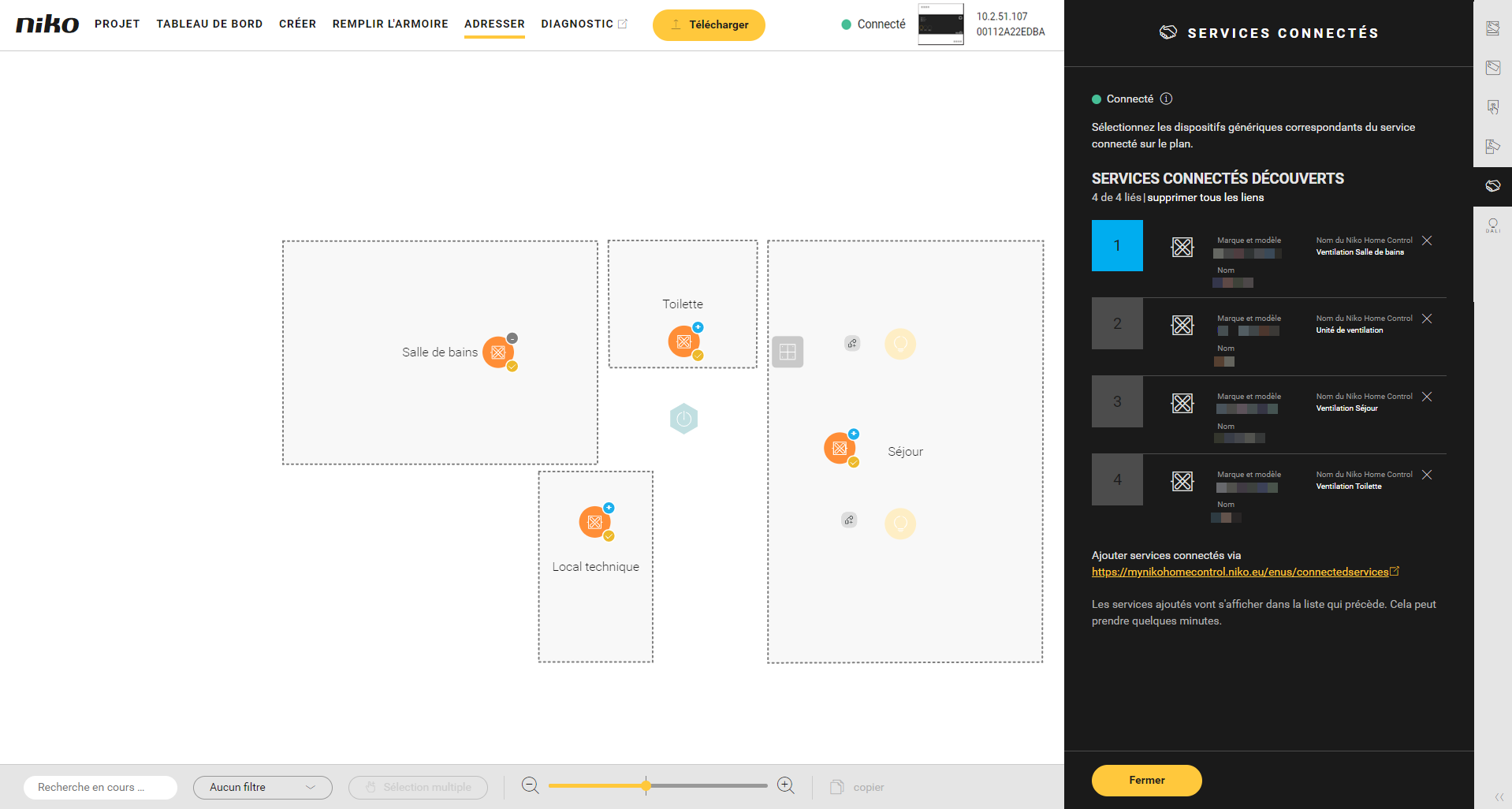This screenshot has width=1512, height=809.
Task: Click the hexagonal power device icon
Action: click(x=683, y=419)
